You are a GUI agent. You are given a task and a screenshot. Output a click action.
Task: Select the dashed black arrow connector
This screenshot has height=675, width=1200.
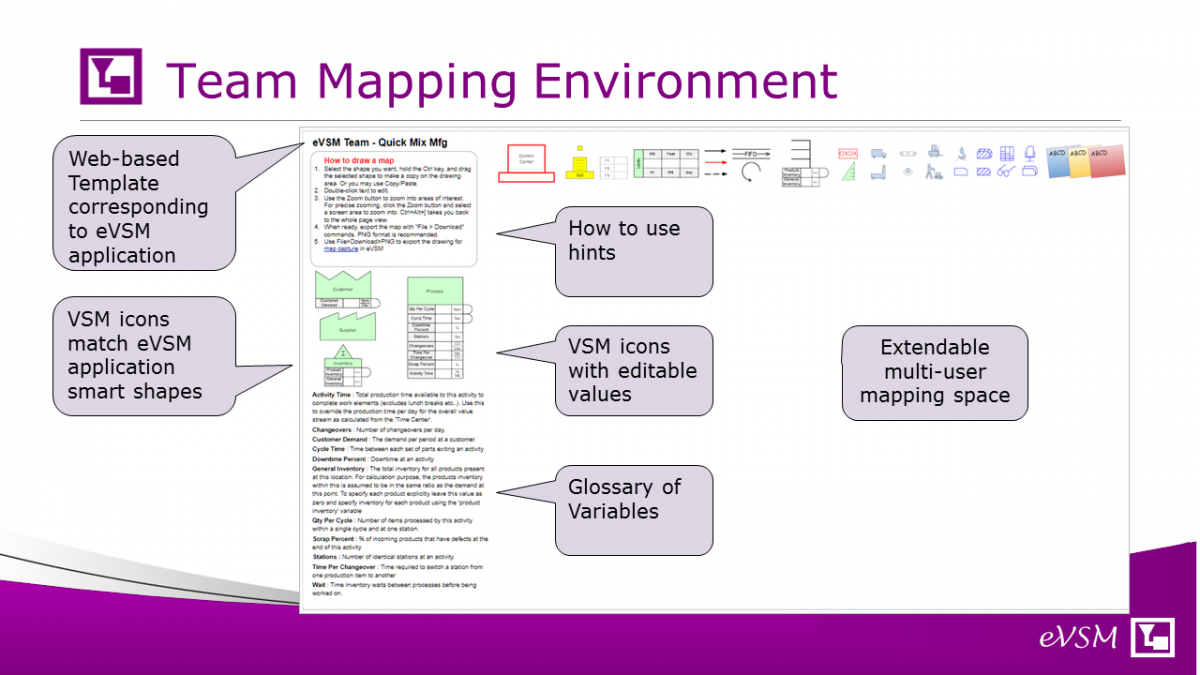(715, 174)
